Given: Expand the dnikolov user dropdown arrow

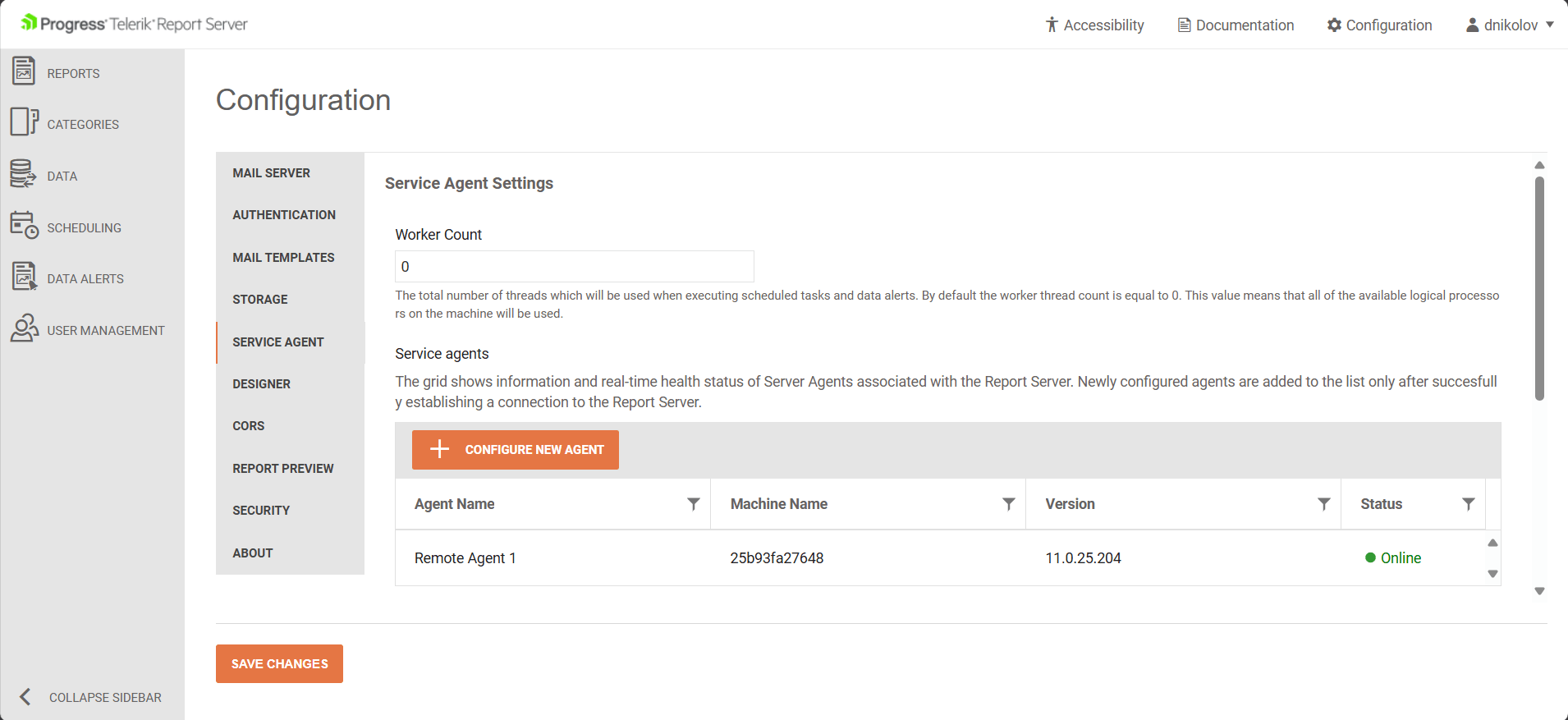Looking at the screenshot, I should 1550,25.
